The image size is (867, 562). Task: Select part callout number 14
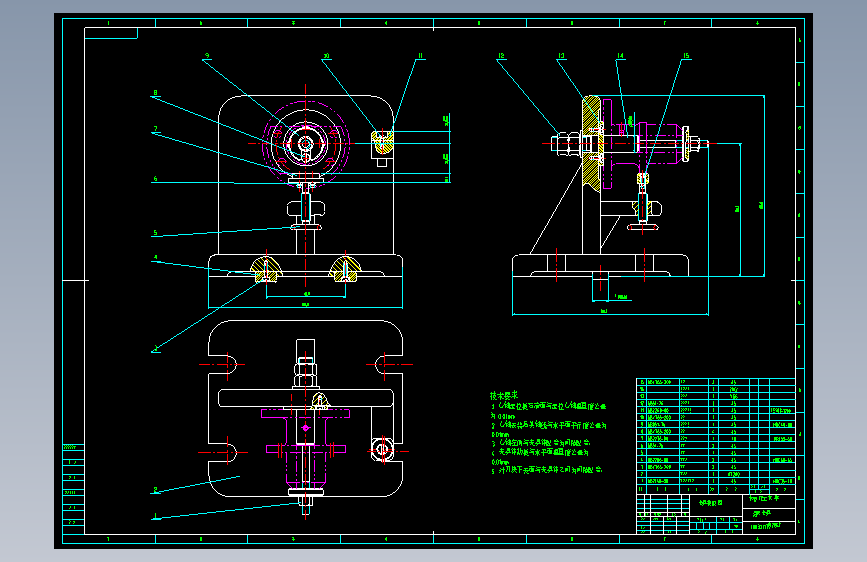click(620, 56)
